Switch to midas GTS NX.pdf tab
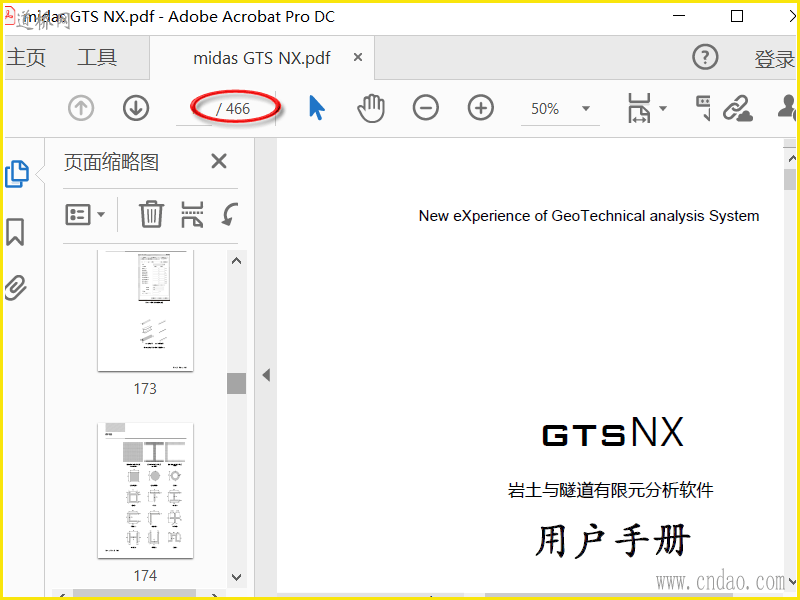Image resolution: width=800 pixels, height=600 pixels. (262, 58)
